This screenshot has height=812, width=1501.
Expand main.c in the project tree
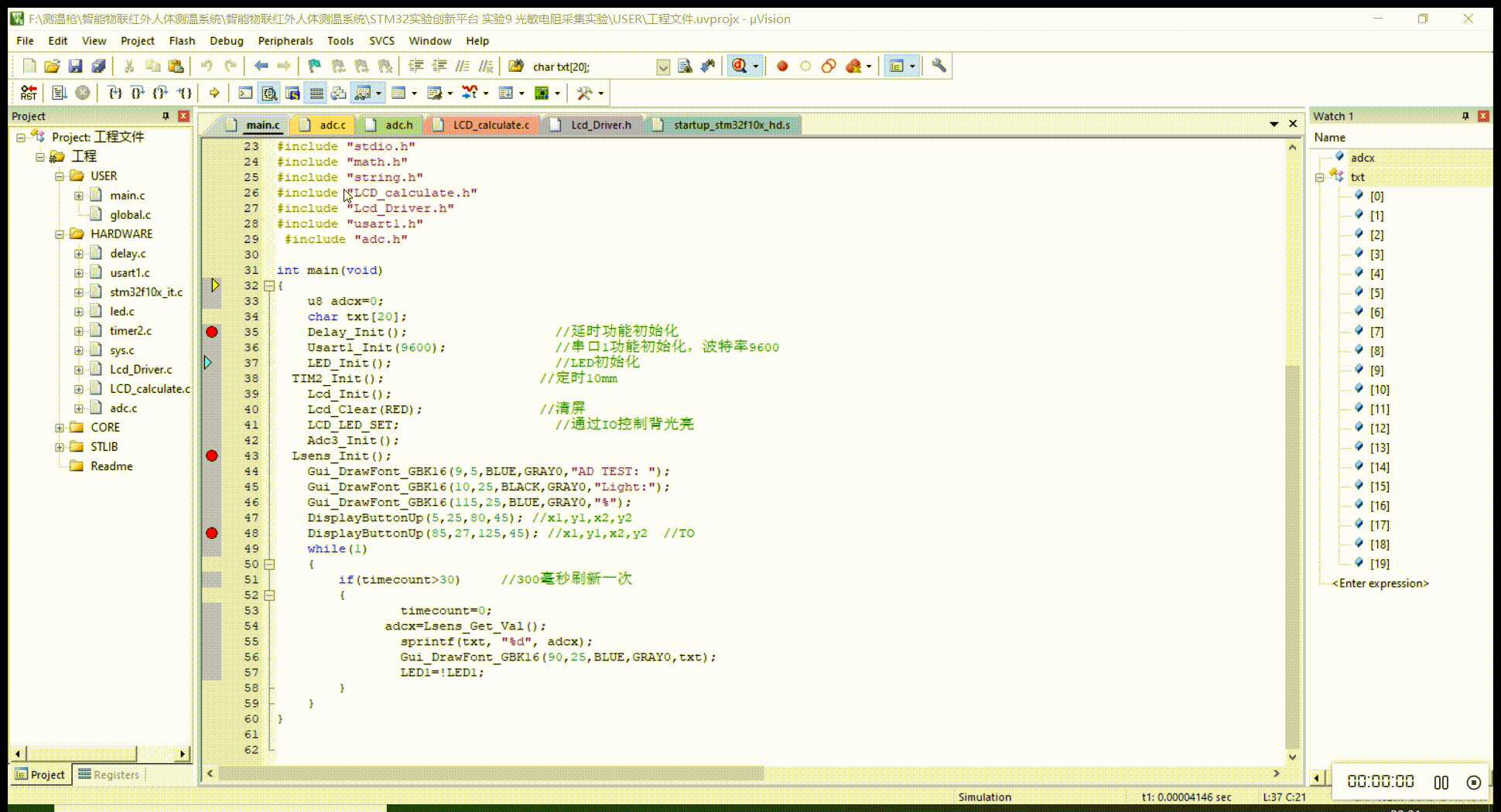(78, 196)
